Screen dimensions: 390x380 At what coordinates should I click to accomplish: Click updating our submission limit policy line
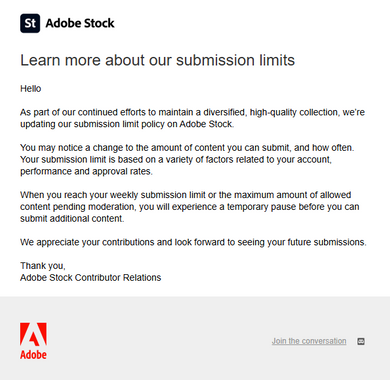click(x=127, y=124)
